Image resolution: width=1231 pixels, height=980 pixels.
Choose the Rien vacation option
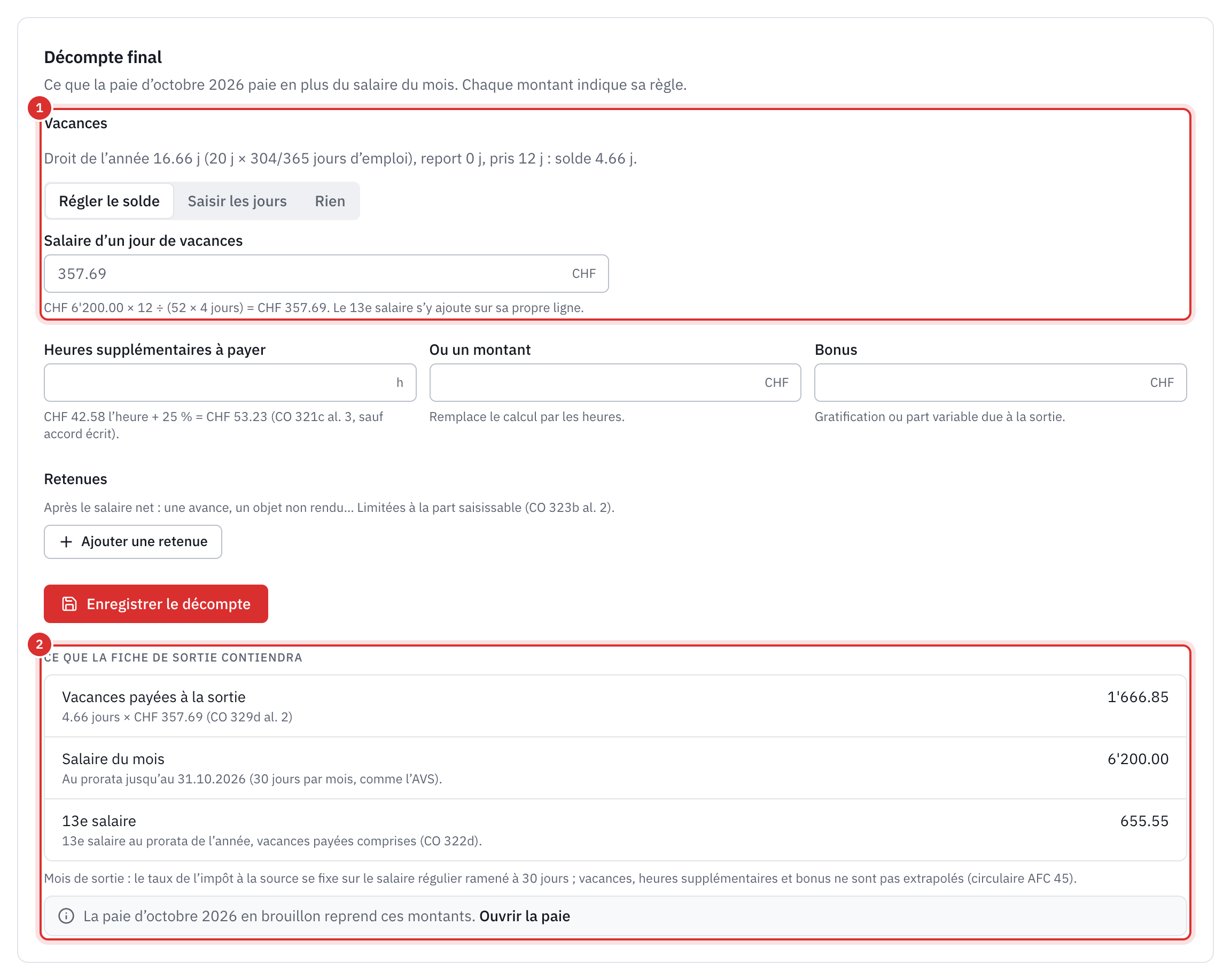coord(330,201)
